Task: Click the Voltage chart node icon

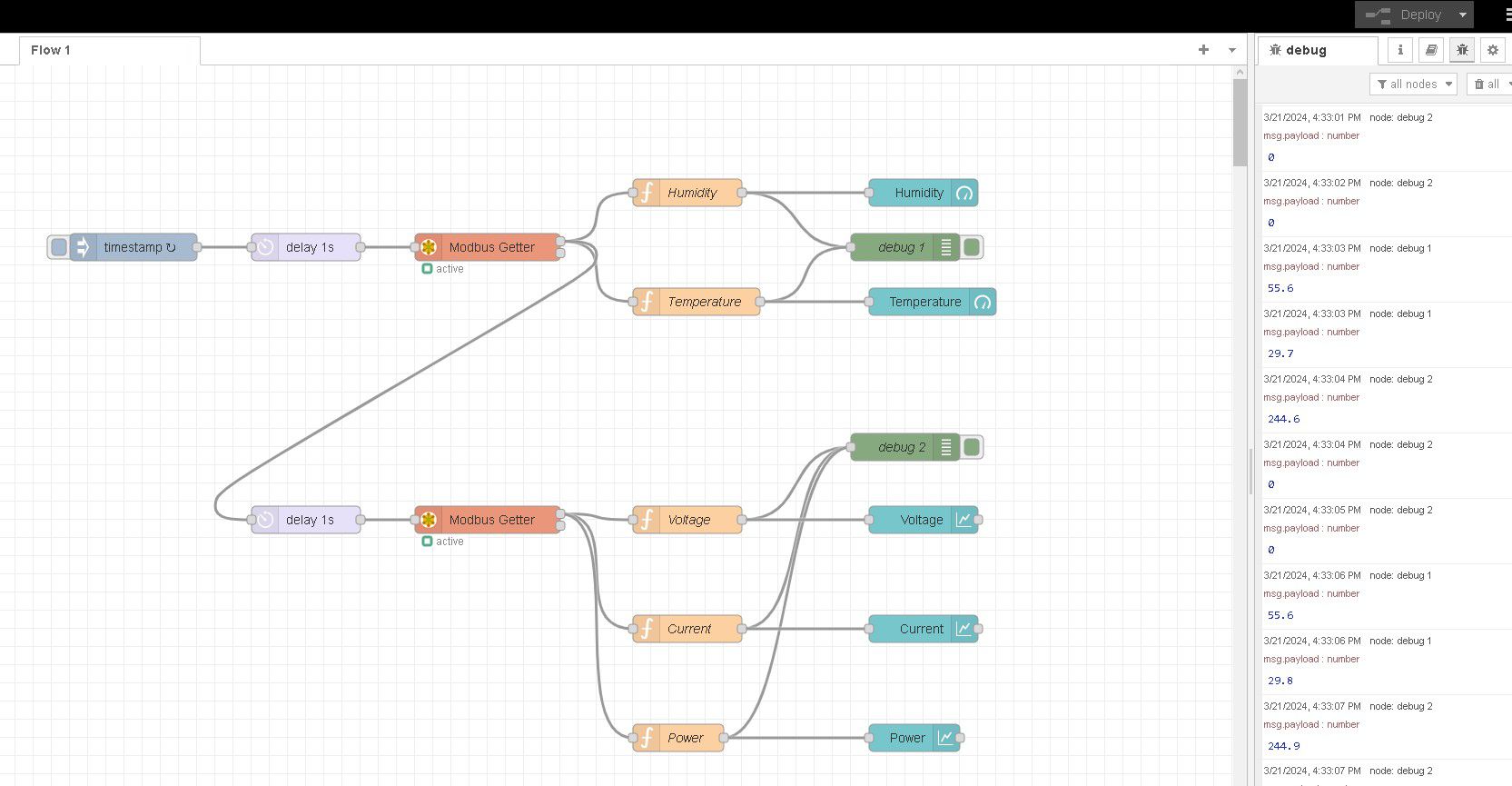Action: click(964, 520)
